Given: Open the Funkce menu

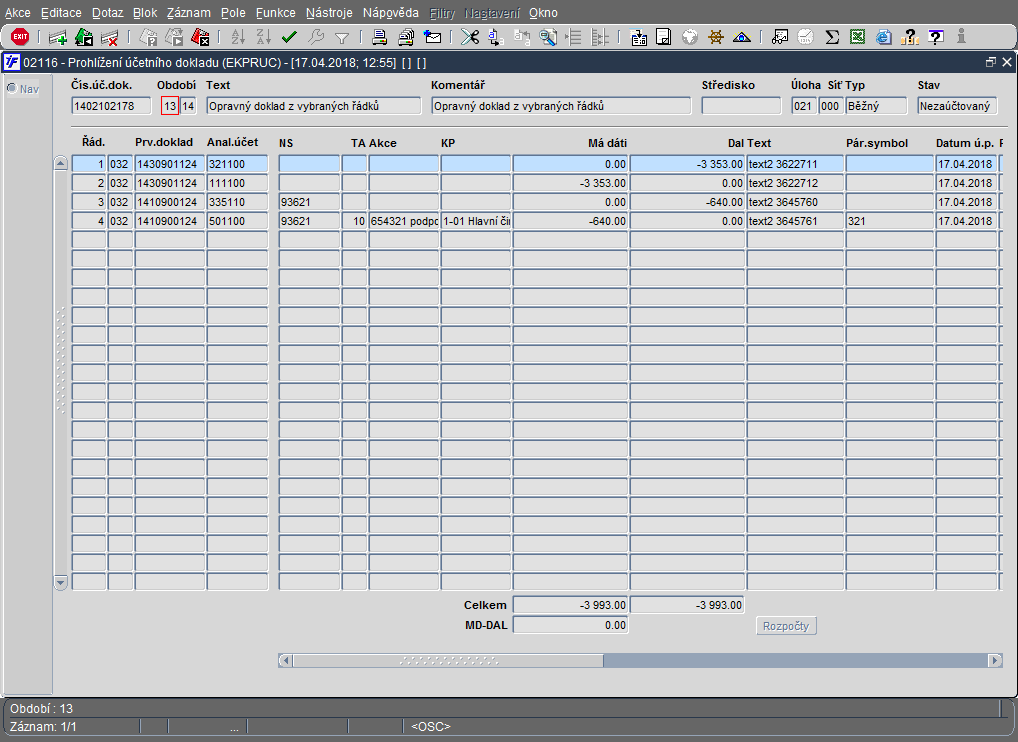Looking at the screenshot, I should click(275, 12).
